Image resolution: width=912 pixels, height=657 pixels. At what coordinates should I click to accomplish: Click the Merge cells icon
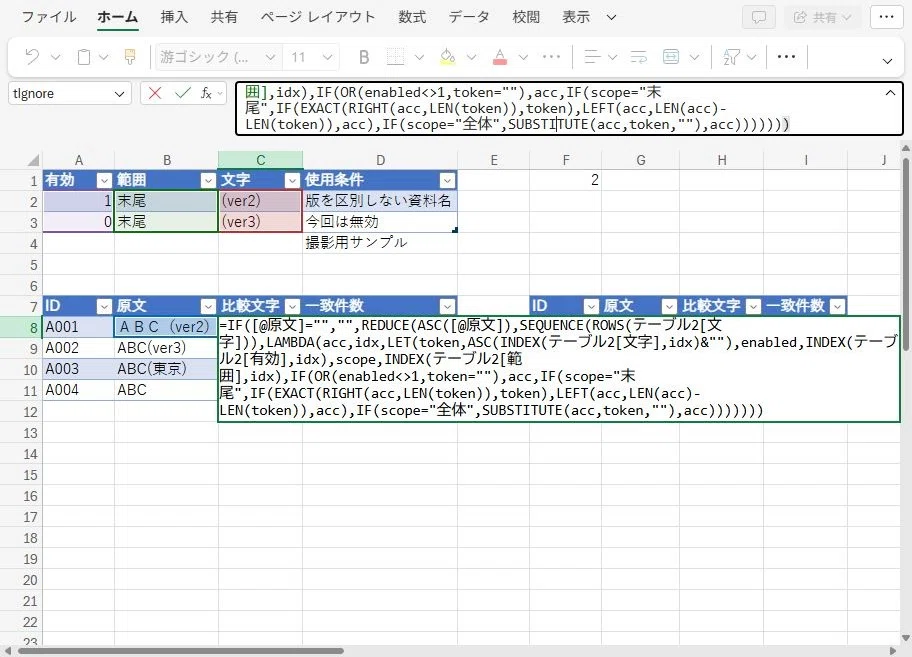click(x=671, y=57)
